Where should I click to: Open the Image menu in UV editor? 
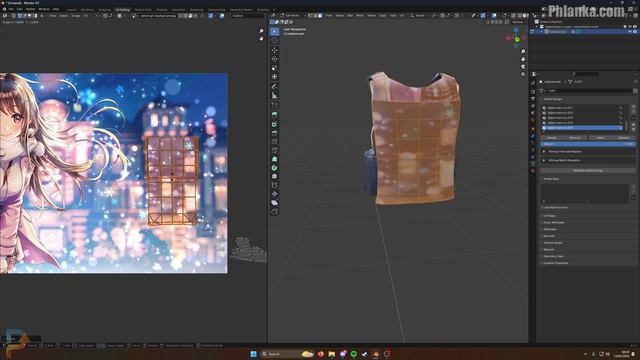pos(76,16)
